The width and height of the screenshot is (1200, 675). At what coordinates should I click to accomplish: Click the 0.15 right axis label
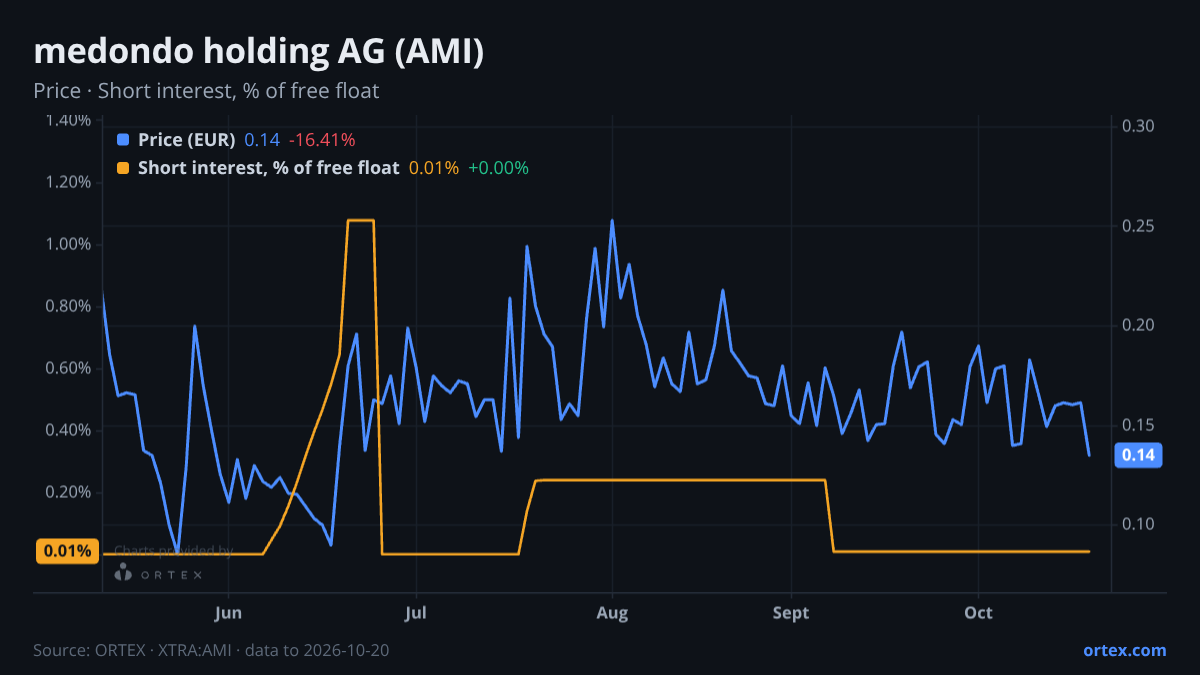[1139, 425]
